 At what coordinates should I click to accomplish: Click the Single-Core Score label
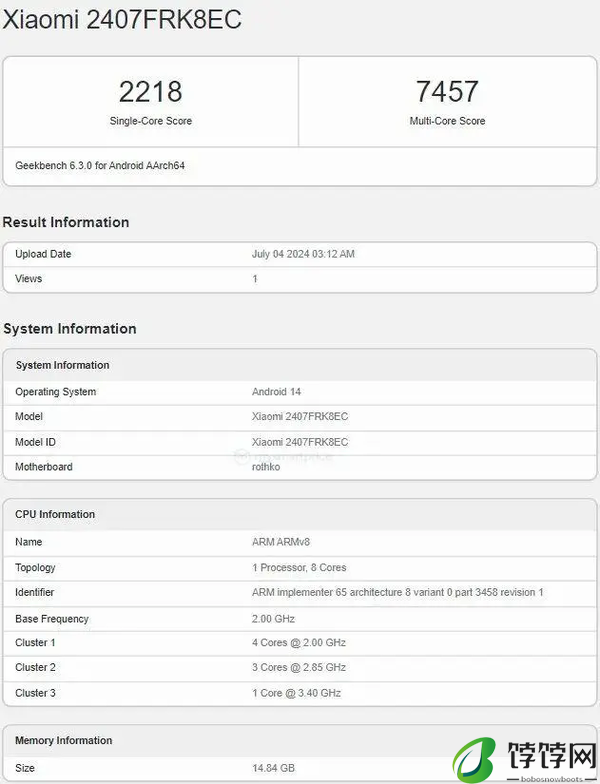click(150, 121)
